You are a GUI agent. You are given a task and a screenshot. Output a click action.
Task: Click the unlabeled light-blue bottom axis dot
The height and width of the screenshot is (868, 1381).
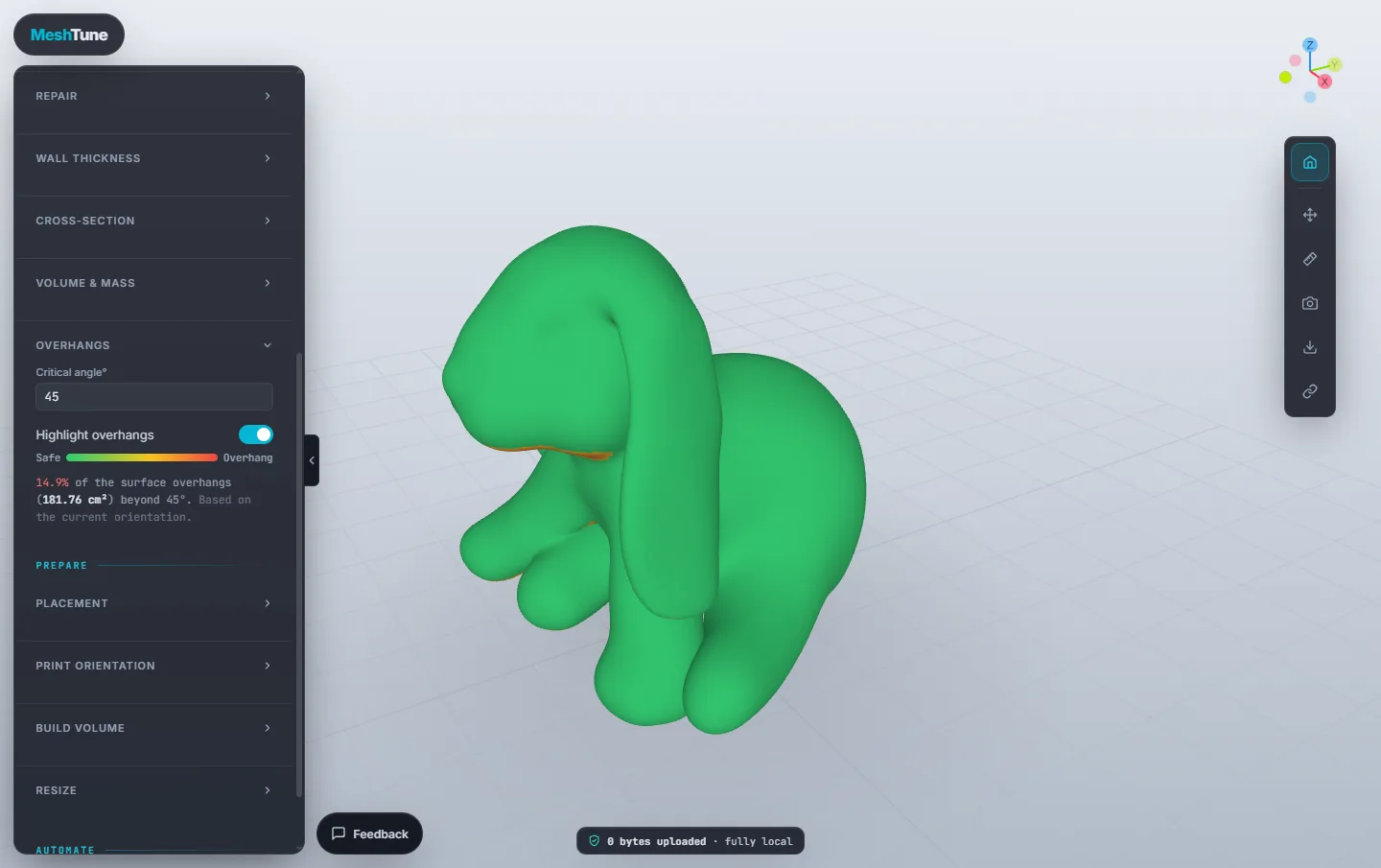pyautogui.click(x=1310, y=97)
